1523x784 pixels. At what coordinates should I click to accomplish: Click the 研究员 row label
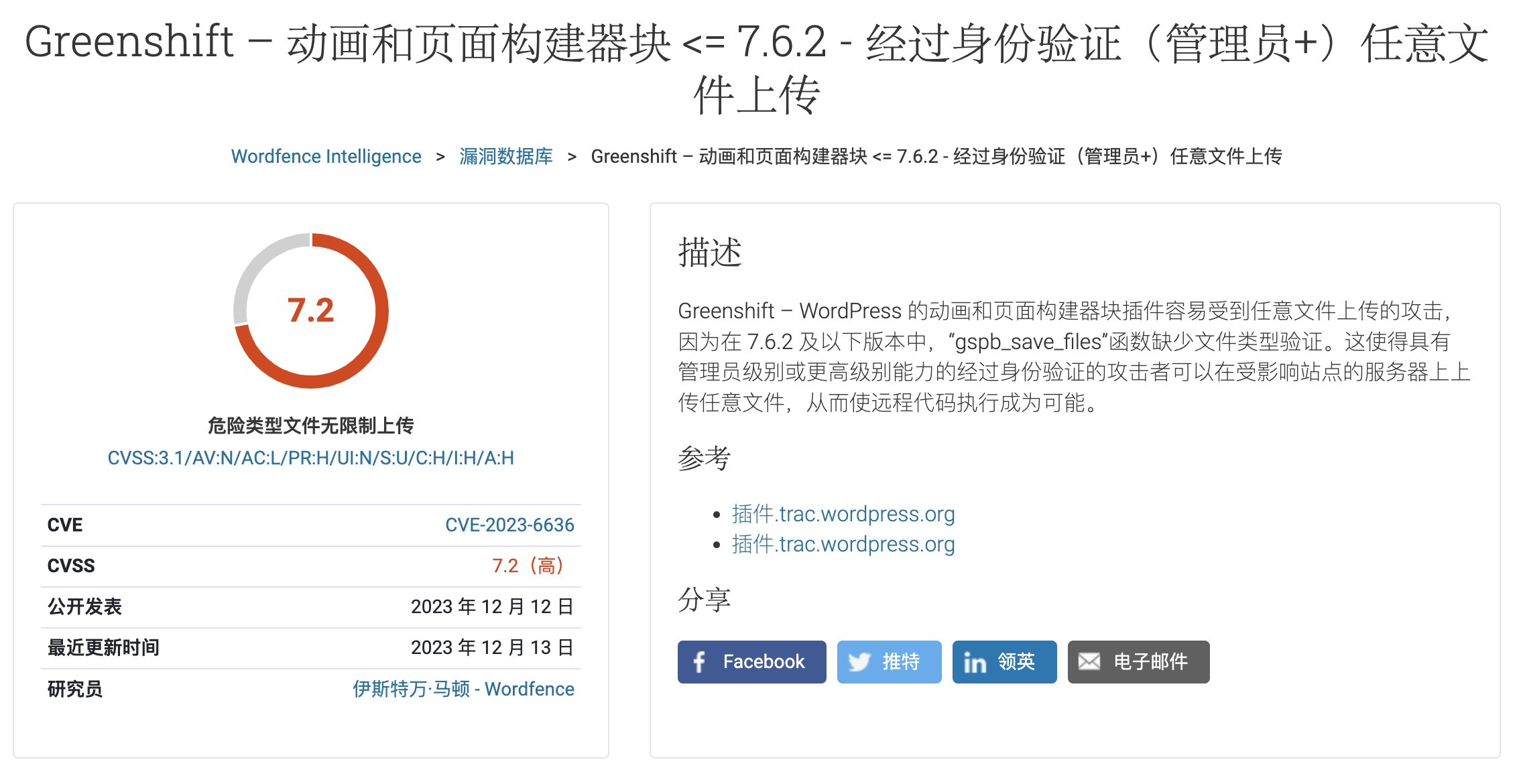[75, 689]
